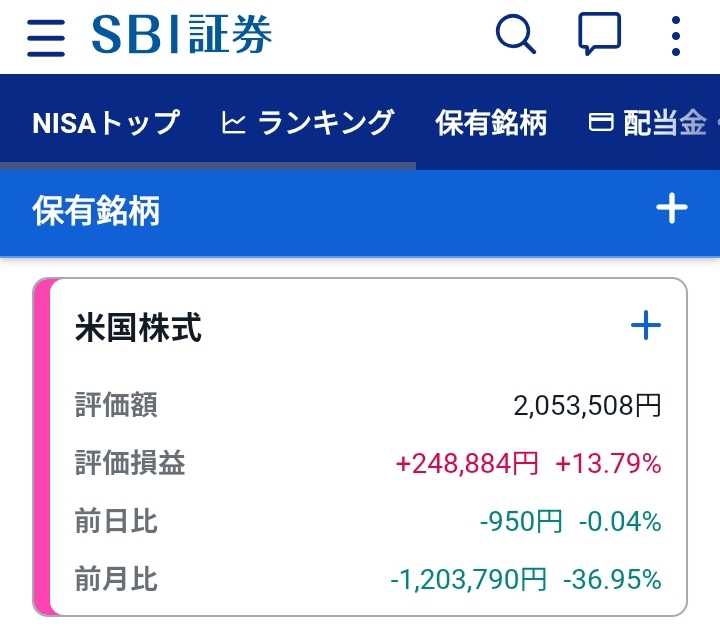Open the hamburger menu
720x629 pixels.
pos(46,38)
